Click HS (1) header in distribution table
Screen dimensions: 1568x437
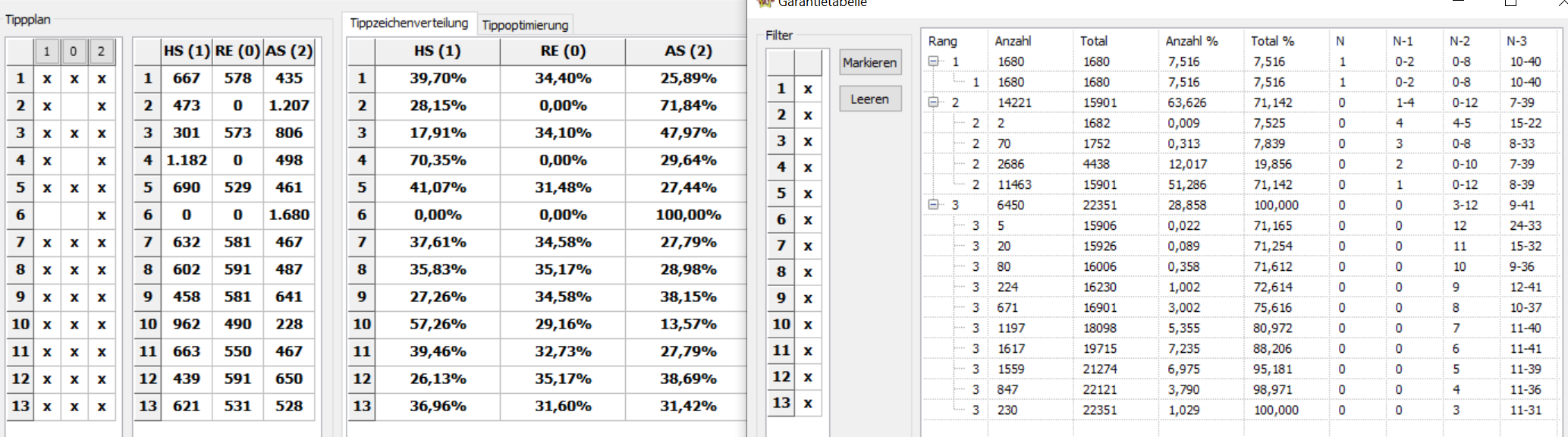[x=438, y=51]
